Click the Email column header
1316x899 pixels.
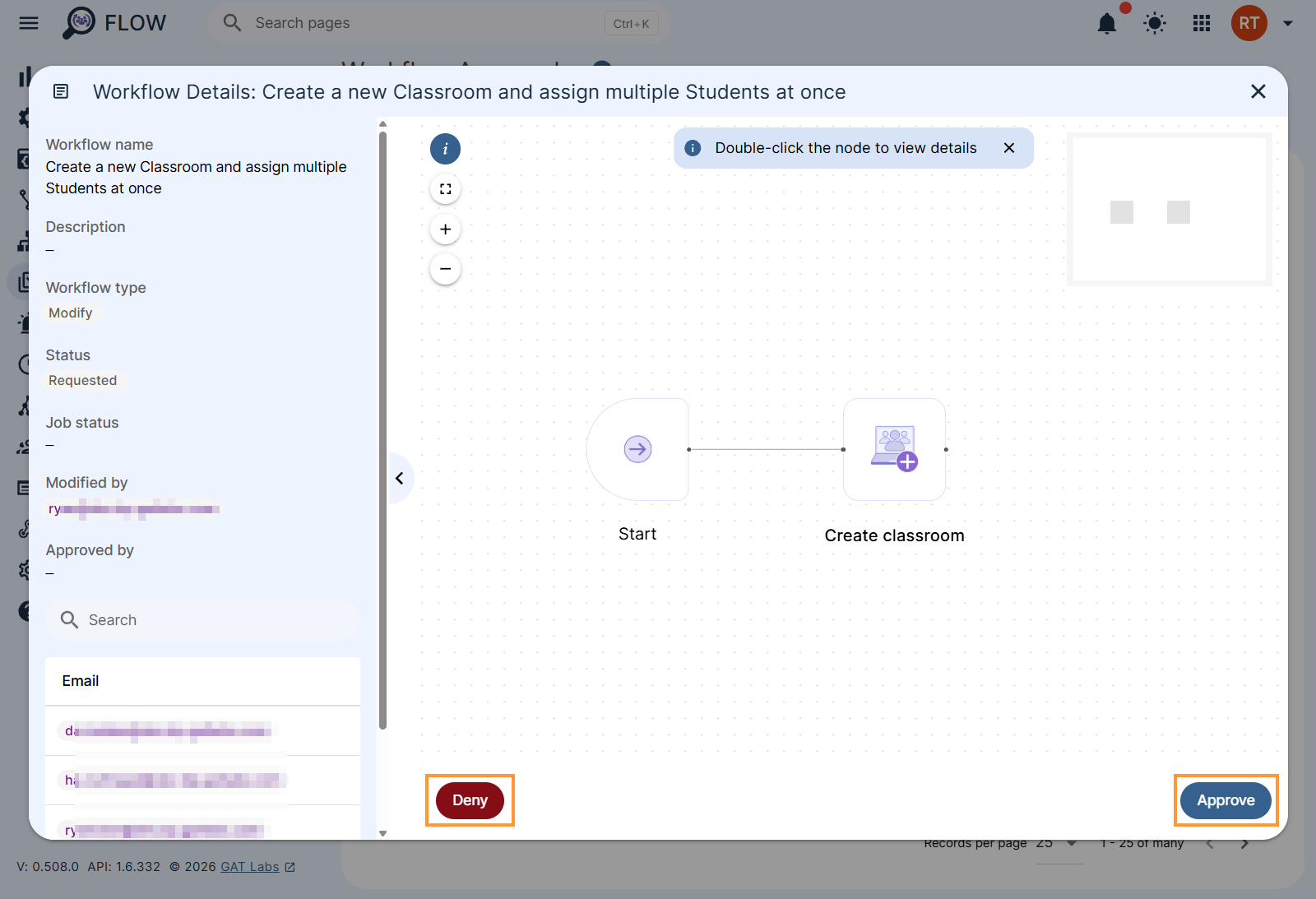pos(81,681)
